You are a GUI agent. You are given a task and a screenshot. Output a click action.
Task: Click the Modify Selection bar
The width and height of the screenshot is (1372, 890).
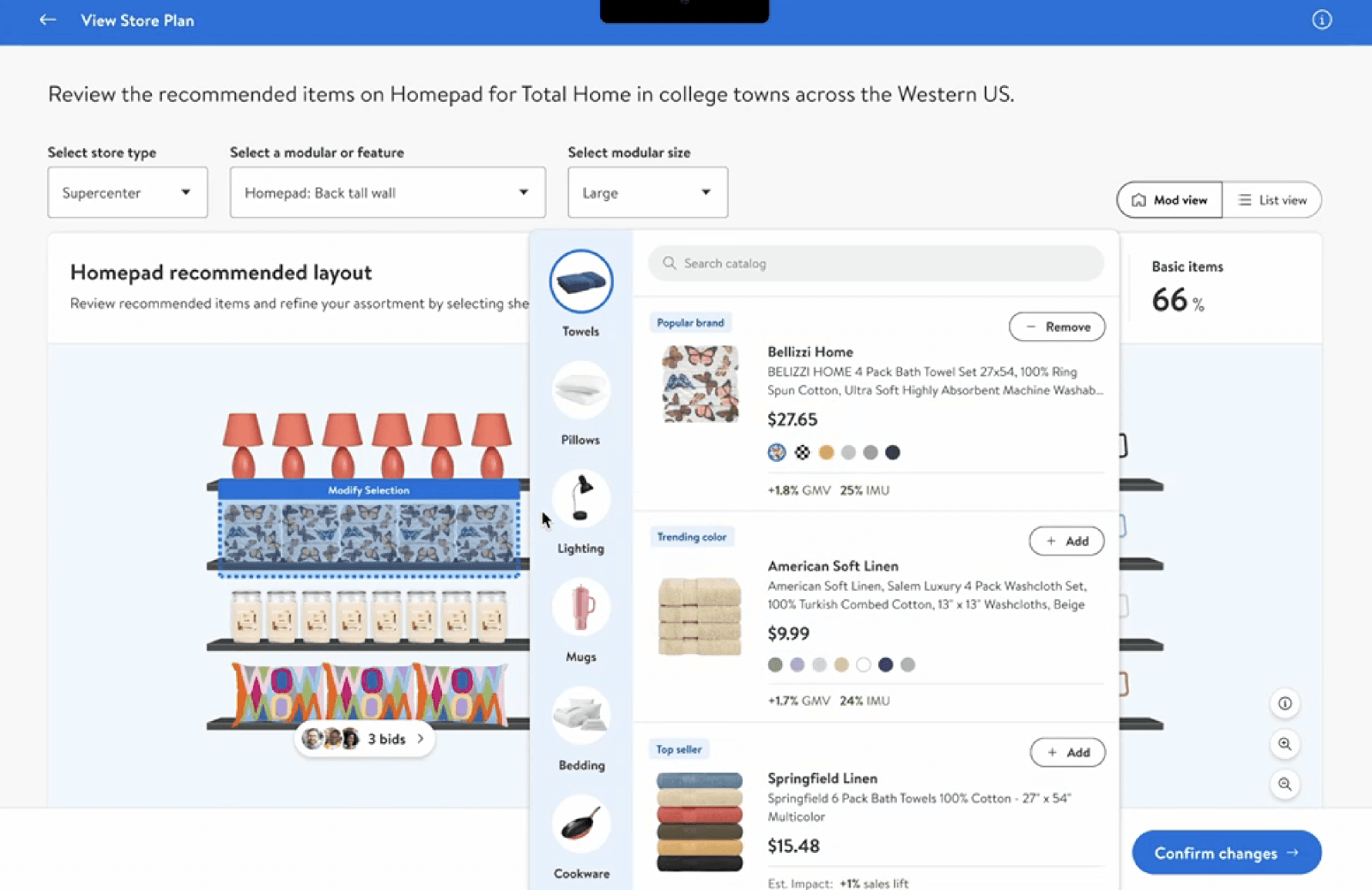(x=369, y=490)
